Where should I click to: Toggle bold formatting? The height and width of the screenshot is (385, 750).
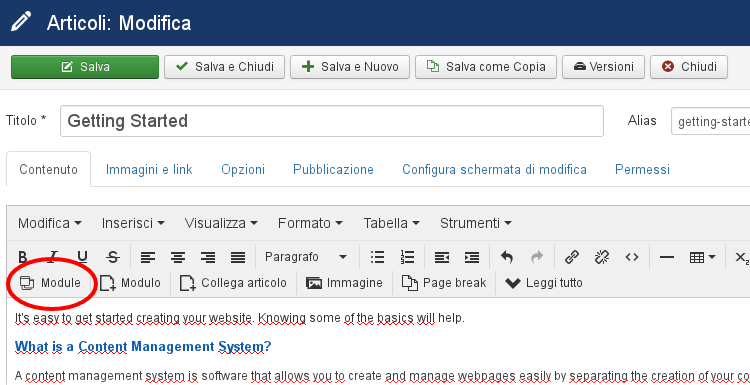22,257
